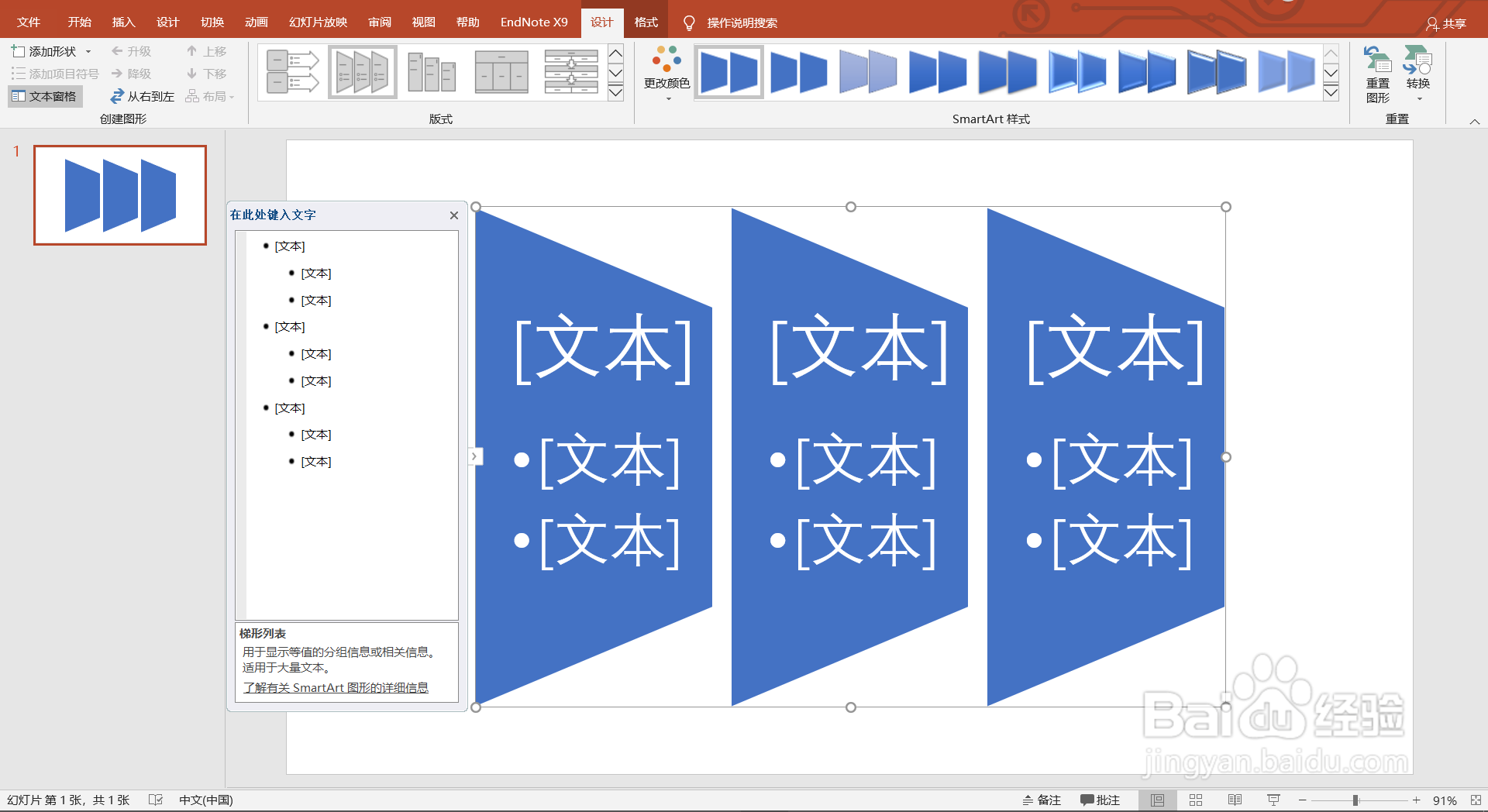This screenshot has height=812, width=1488.
Task: Click Reset Graphic (重置图形)
Action: [1378, 74]
